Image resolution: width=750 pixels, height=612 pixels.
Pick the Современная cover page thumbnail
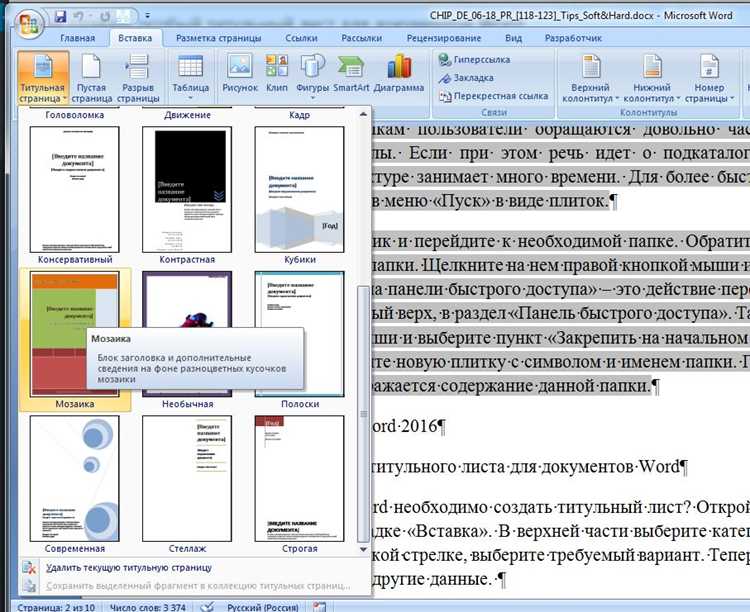[75, 478]
